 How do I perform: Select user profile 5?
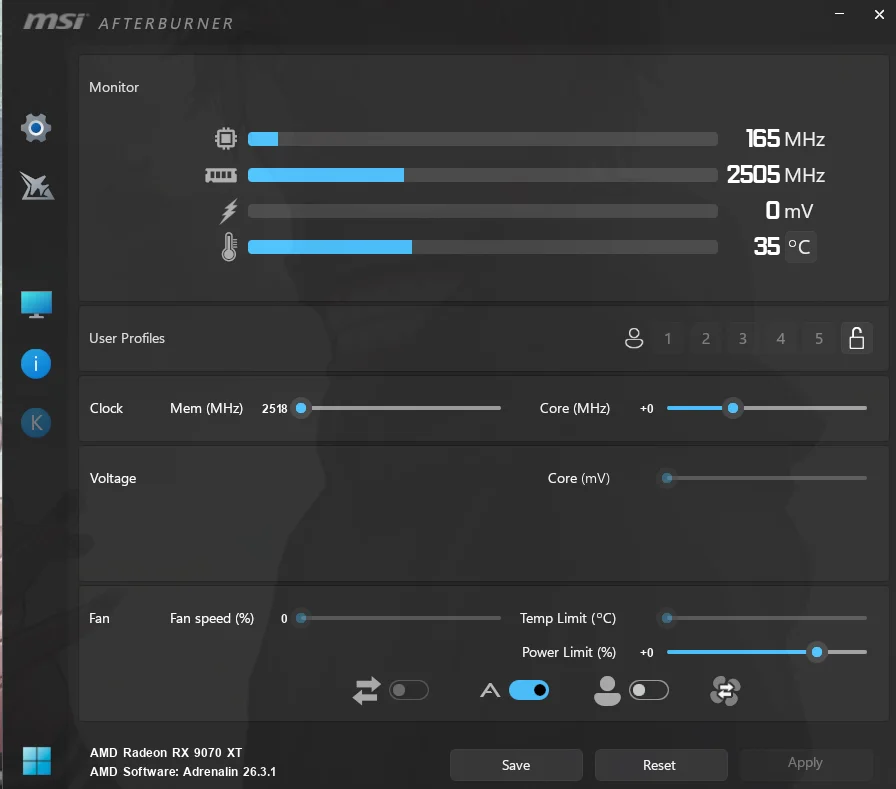[x=819, y=338]
